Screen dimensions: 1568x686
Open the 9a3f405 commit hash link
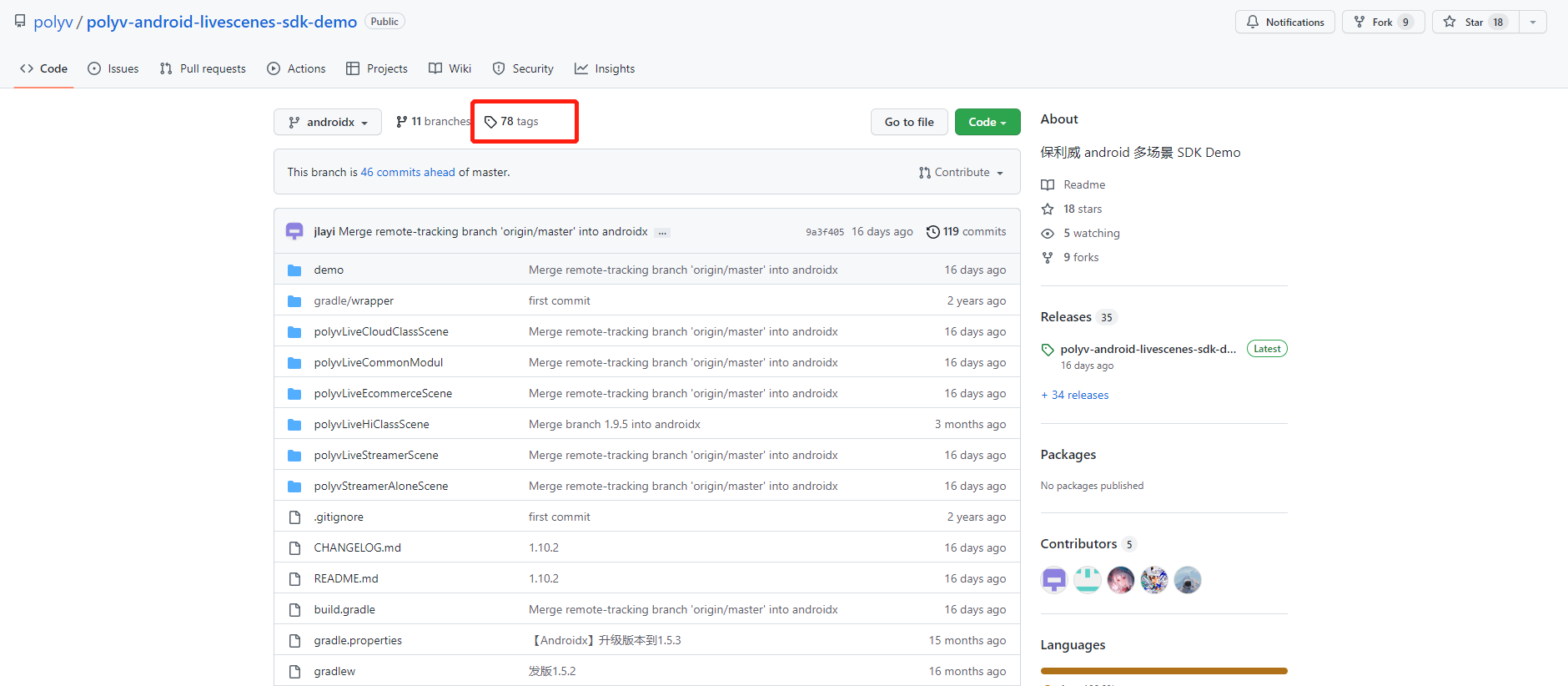[825, 232]
